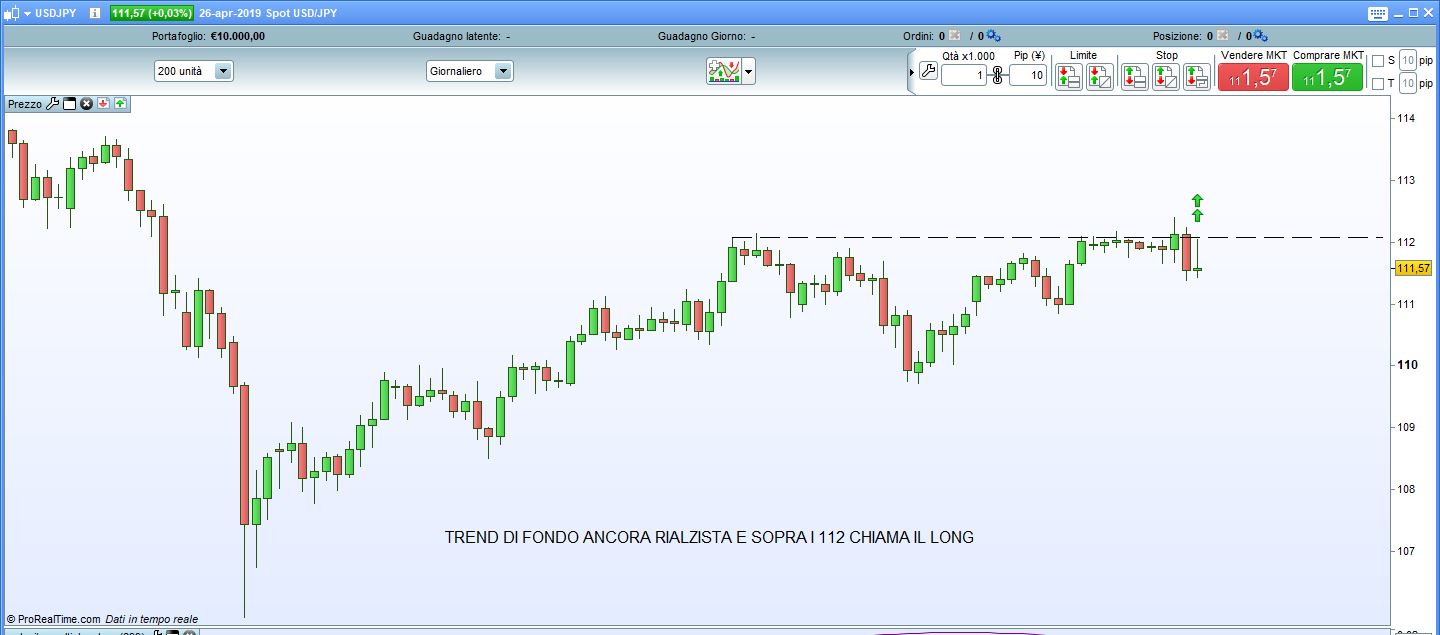Open the Giornaliero timeframe dropdown
Screen dimensions: 1440x635
point(503,71)
